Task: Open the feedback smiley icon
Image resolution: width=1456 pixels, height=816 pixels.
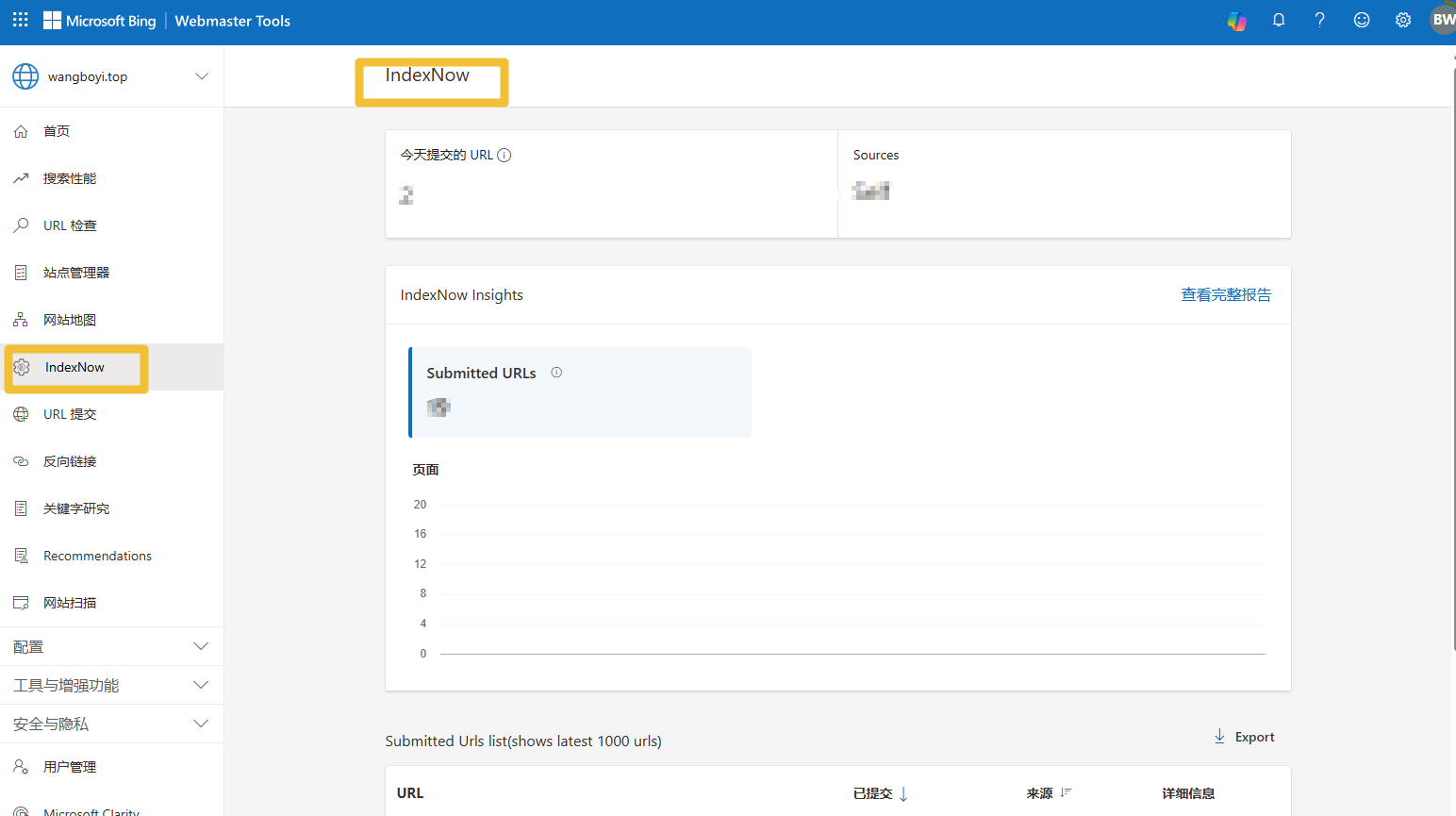Action: [x=1361, y=20]
